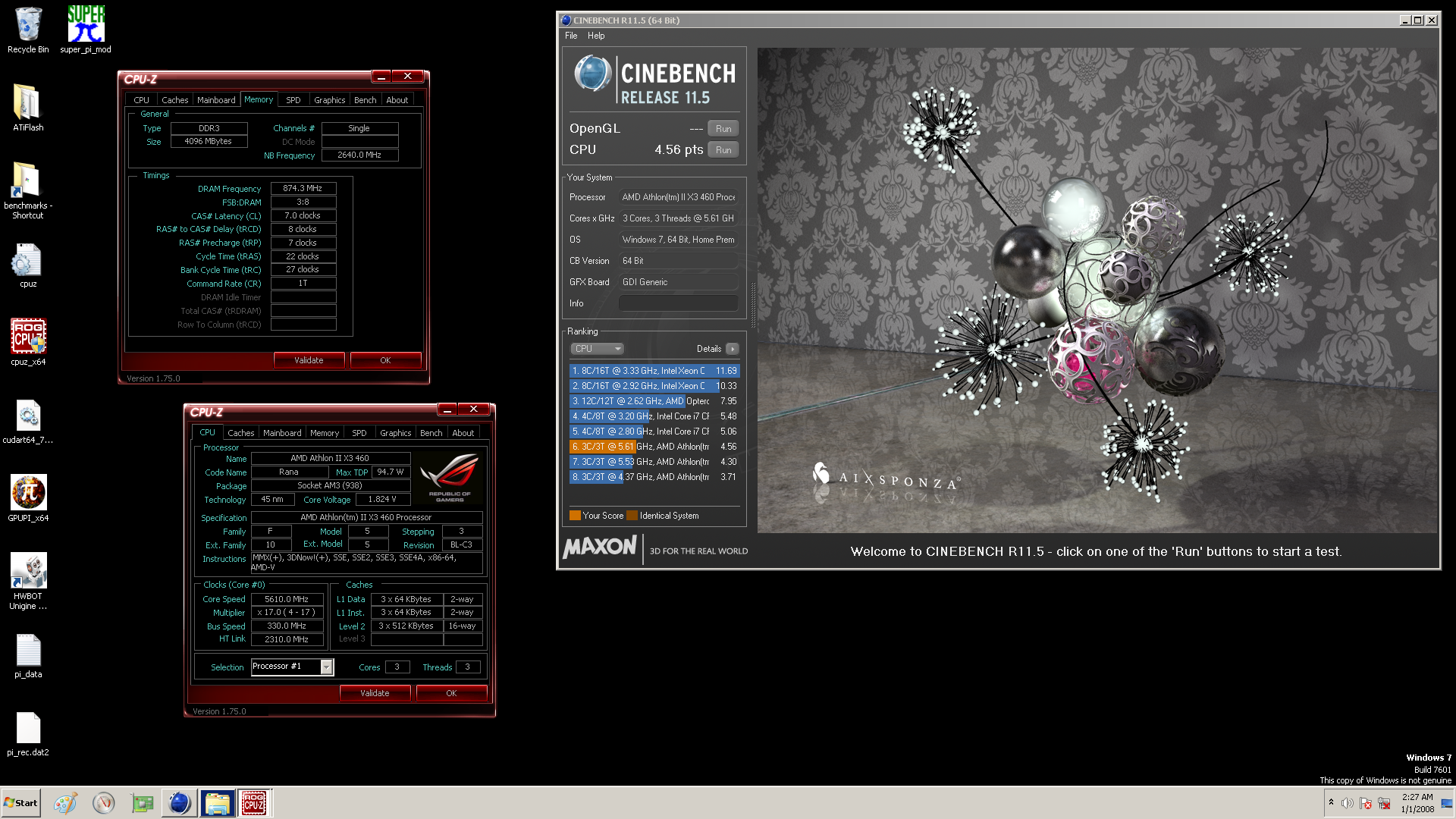Select ranking row 4 Intel Core i7 5.48

pyautogui.click(x=654, y=416)
